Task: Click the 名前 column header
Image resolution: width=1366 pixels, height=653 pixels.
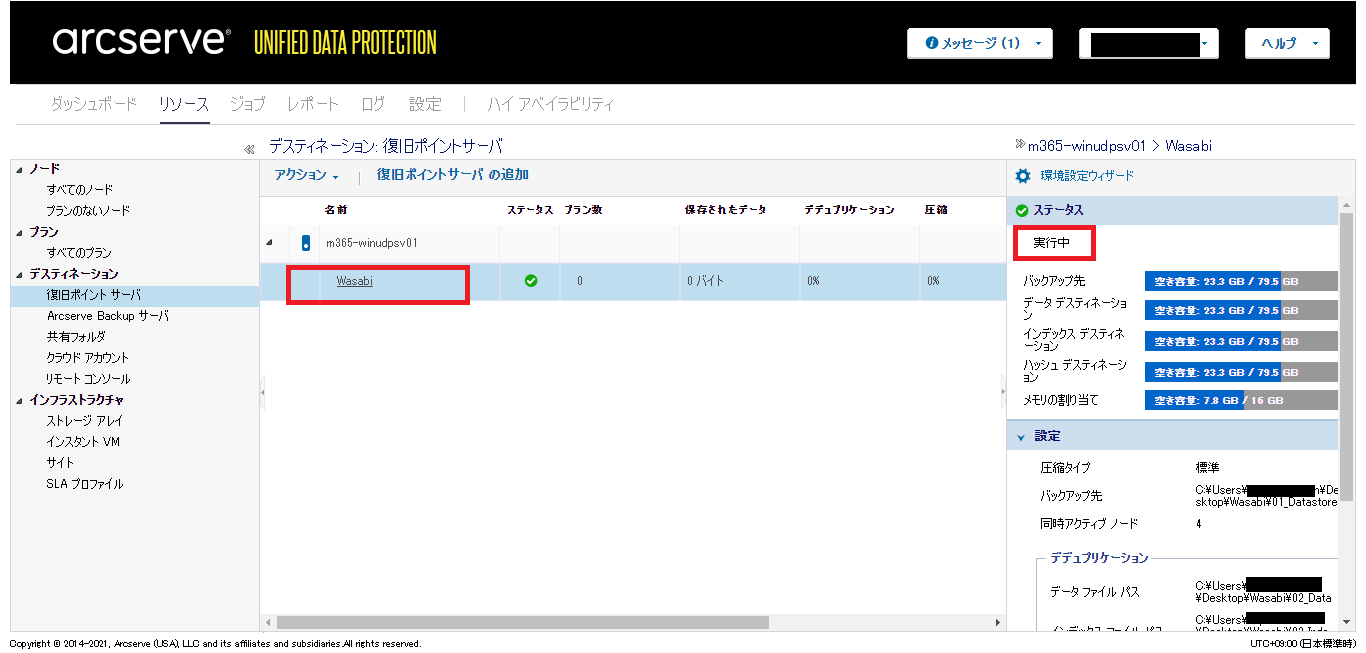Action: tap(336, 210)
